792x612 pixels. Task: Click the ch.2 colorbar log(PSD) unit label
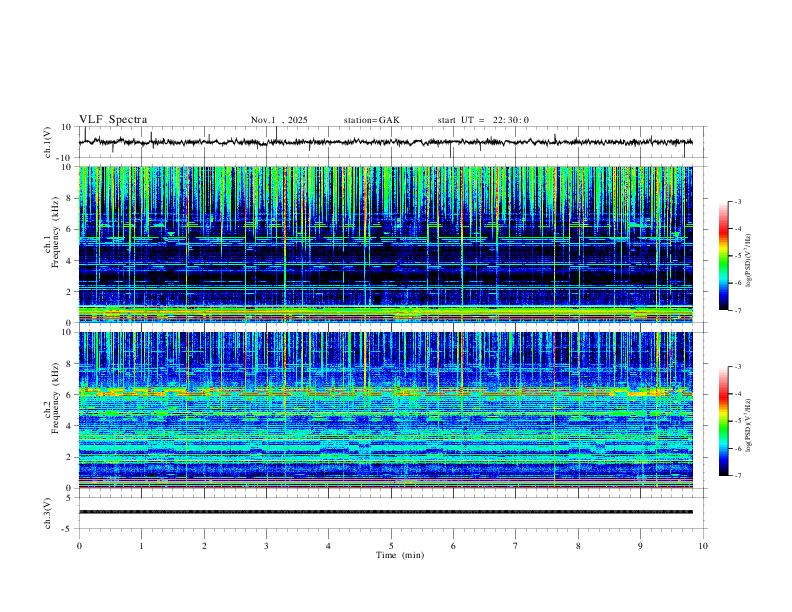pyautogui.click(x=748, y=425)
